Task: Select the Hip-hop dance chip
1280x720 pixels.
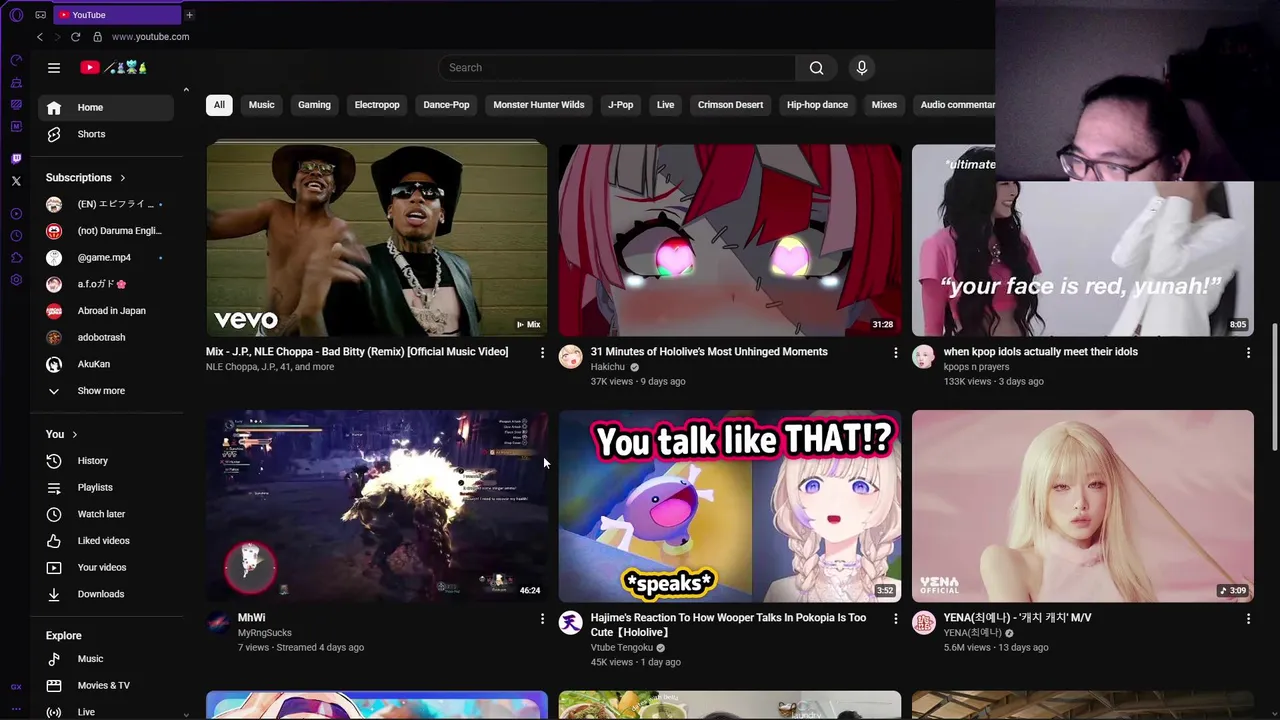Action: coord(817,105)
